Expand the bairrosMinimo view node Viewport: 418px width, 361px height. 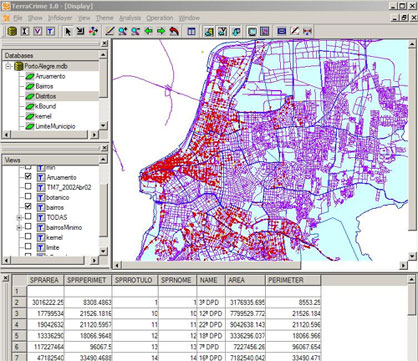click(x=19, y=228)
